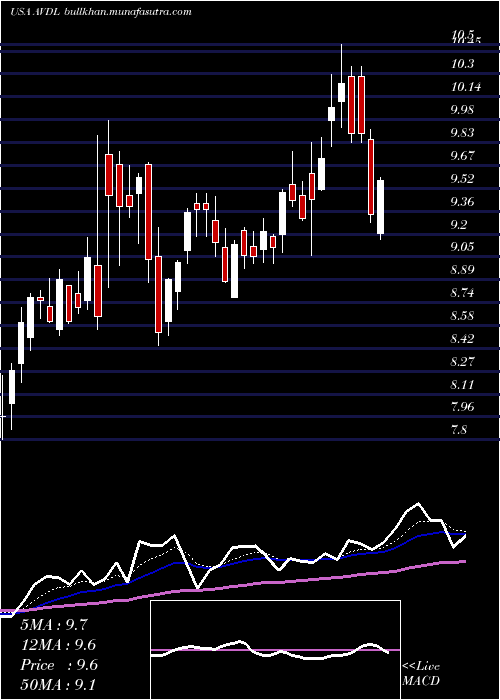
Task: Click the 10.3 price axis label
Action: (462, 64)
